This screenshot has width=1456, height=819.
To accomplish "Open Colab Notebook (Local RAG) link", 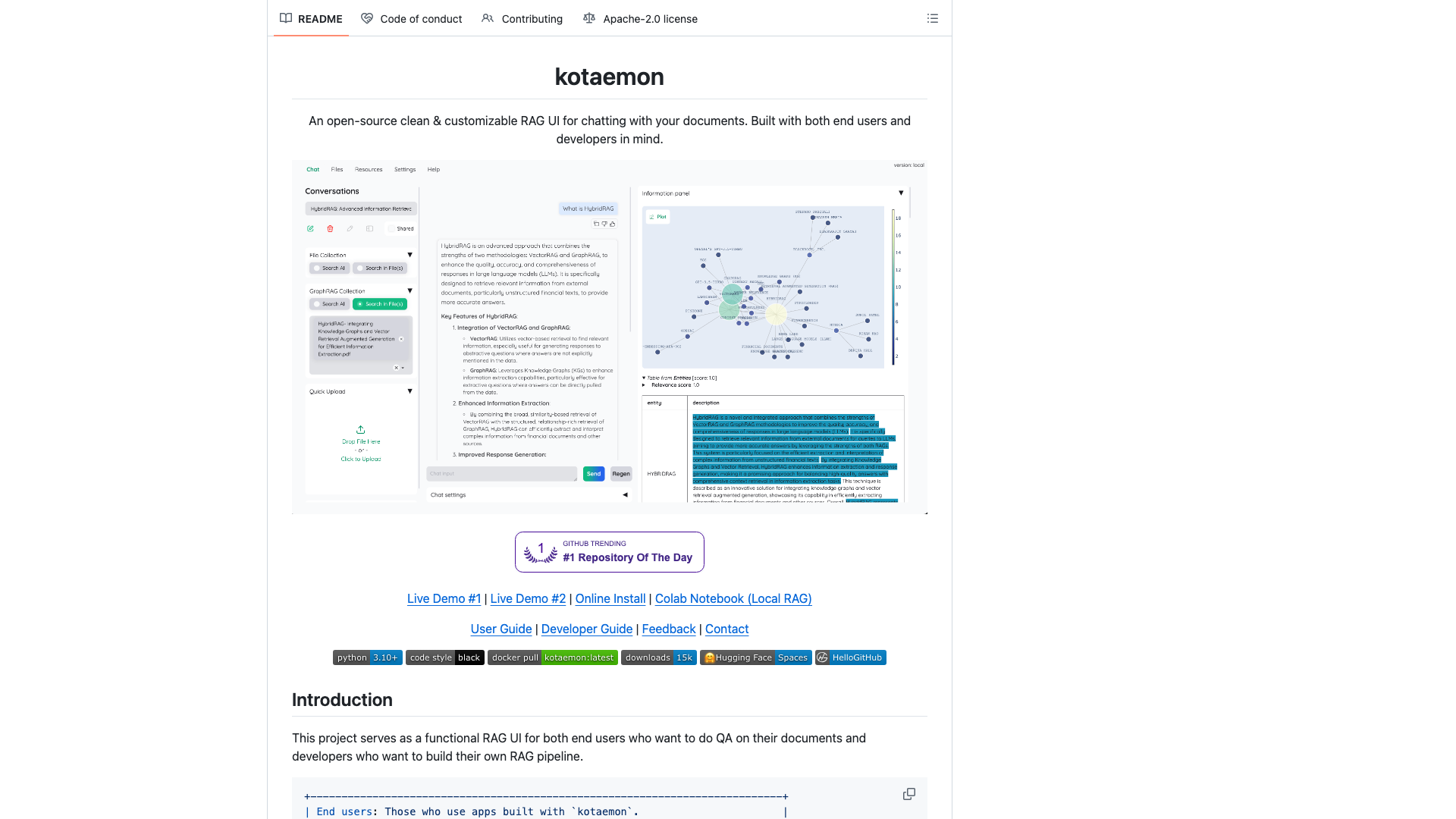I will pos(733,598).
